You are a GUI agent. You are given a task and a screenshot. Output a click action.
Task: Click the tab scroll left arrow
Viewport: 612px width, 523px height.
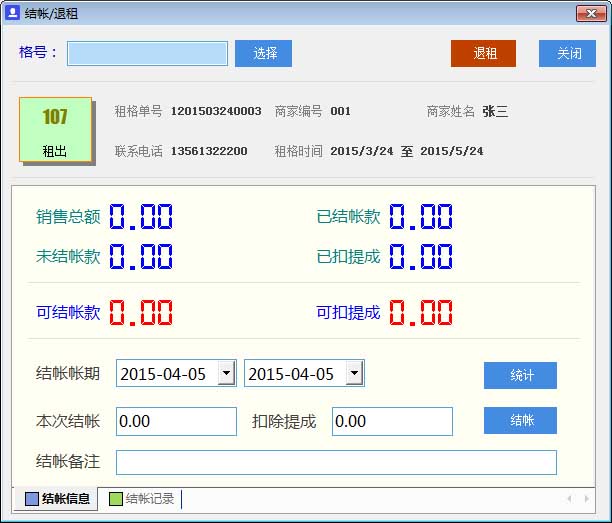(570, 498)
